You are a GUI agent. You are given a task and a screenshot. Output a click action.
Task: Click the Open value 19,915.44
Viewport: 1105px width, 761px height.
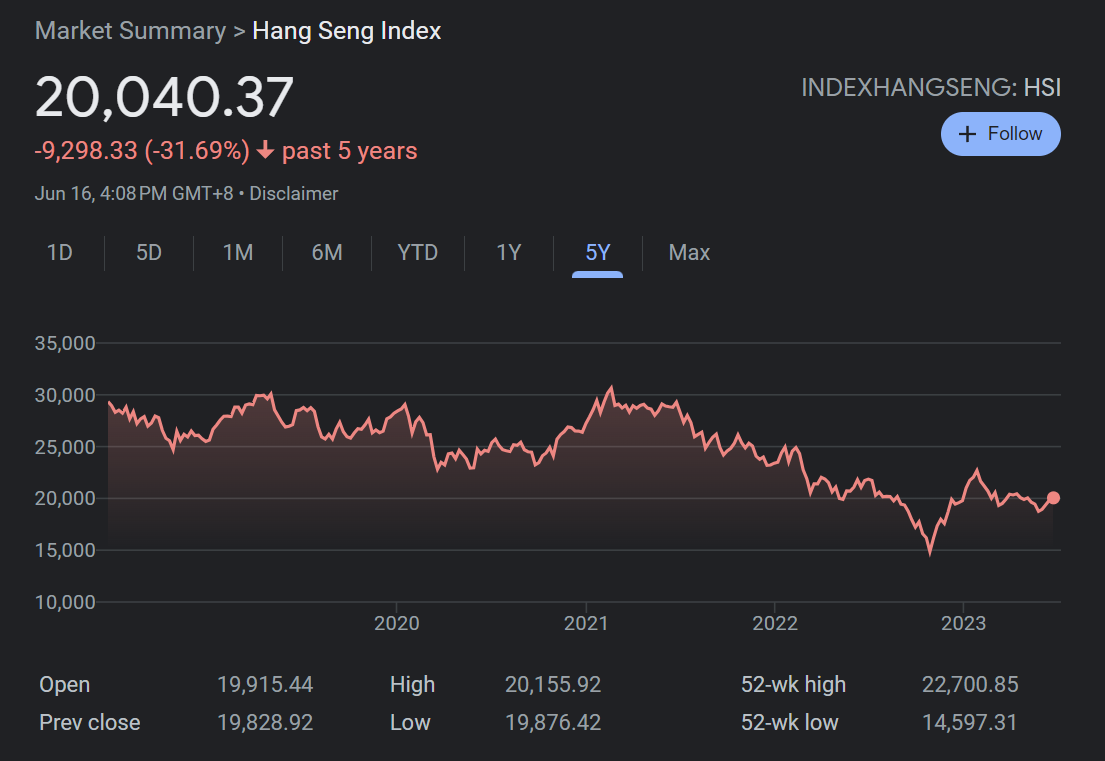(x=265, y=684)
